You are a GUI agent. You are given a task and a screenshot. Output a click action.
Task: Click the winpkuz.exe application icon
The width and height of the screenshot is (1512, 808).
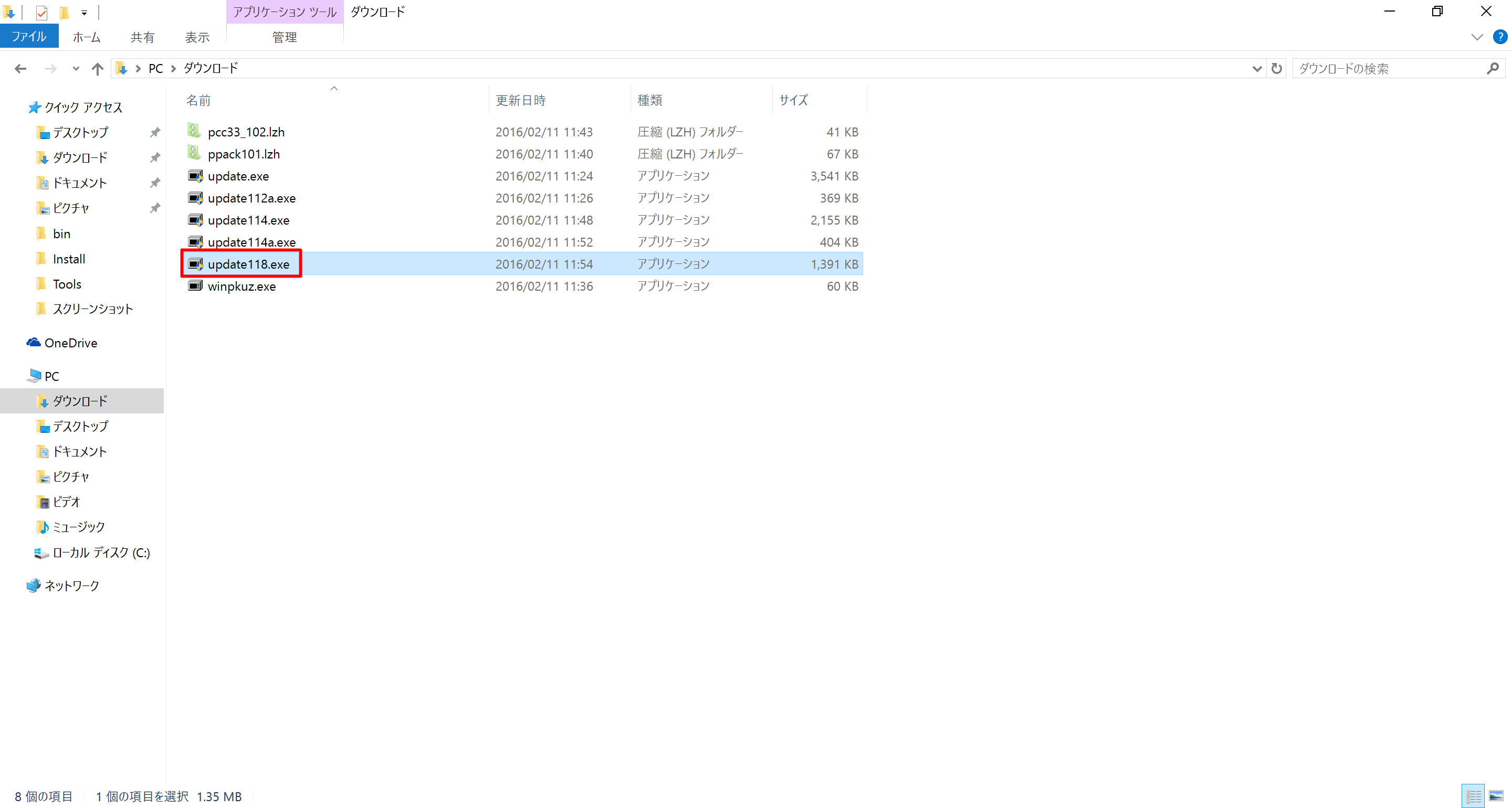pos(195,286)
